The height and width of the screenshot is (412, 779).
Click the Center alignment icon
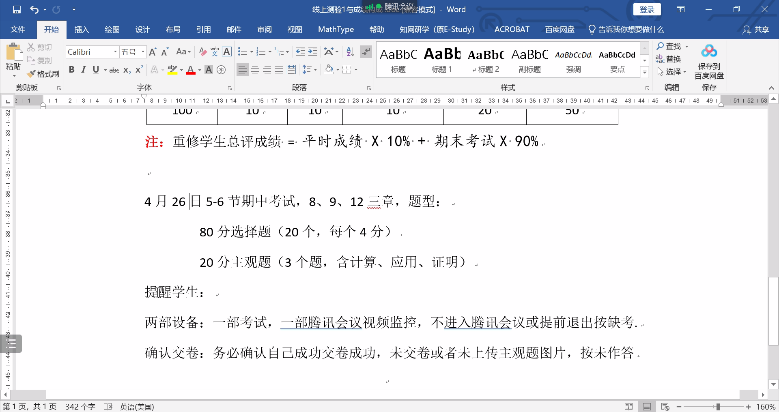[x=258, y=70]
